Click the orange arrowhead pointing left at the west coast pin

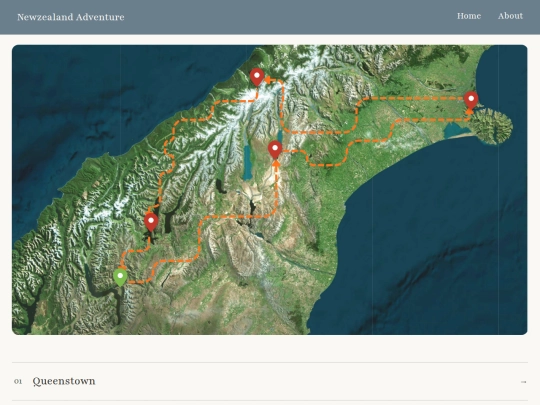[x=268, y=81]
